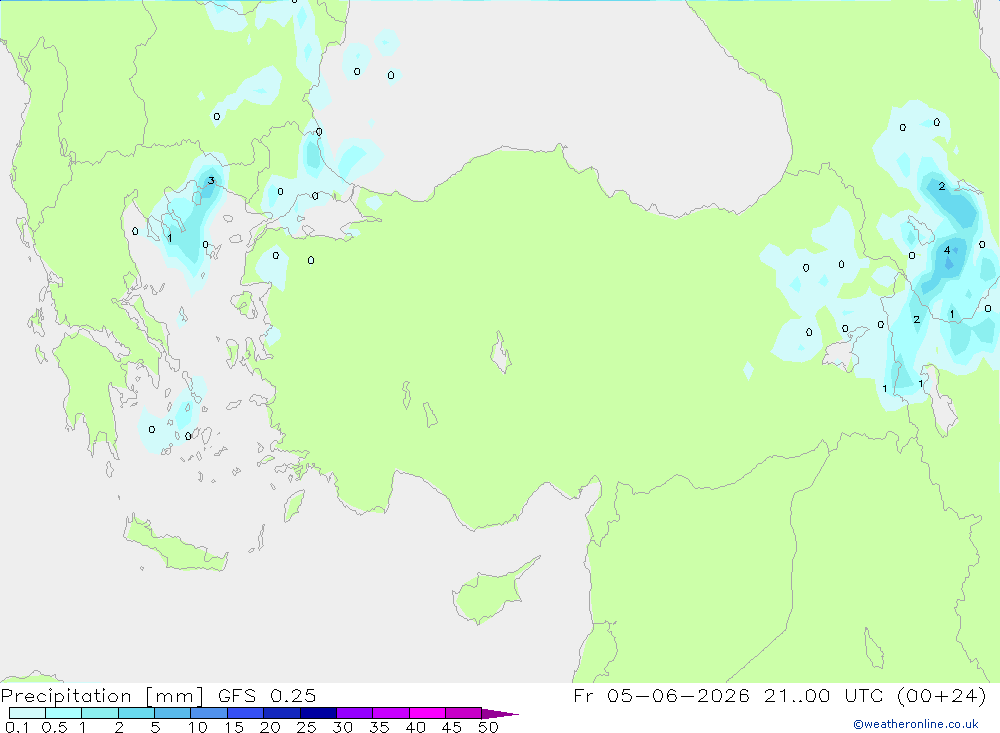Click the '4' precipitation value on the map

947,250
